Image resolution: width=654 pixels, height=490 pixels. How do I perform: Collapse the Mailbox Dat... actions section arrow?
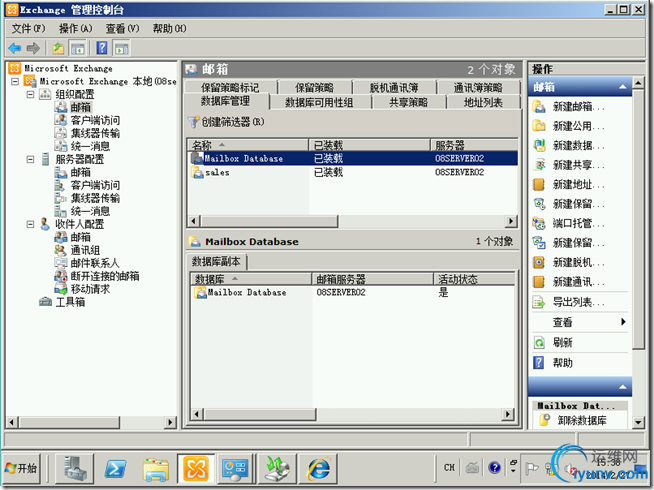click(623, 387)
